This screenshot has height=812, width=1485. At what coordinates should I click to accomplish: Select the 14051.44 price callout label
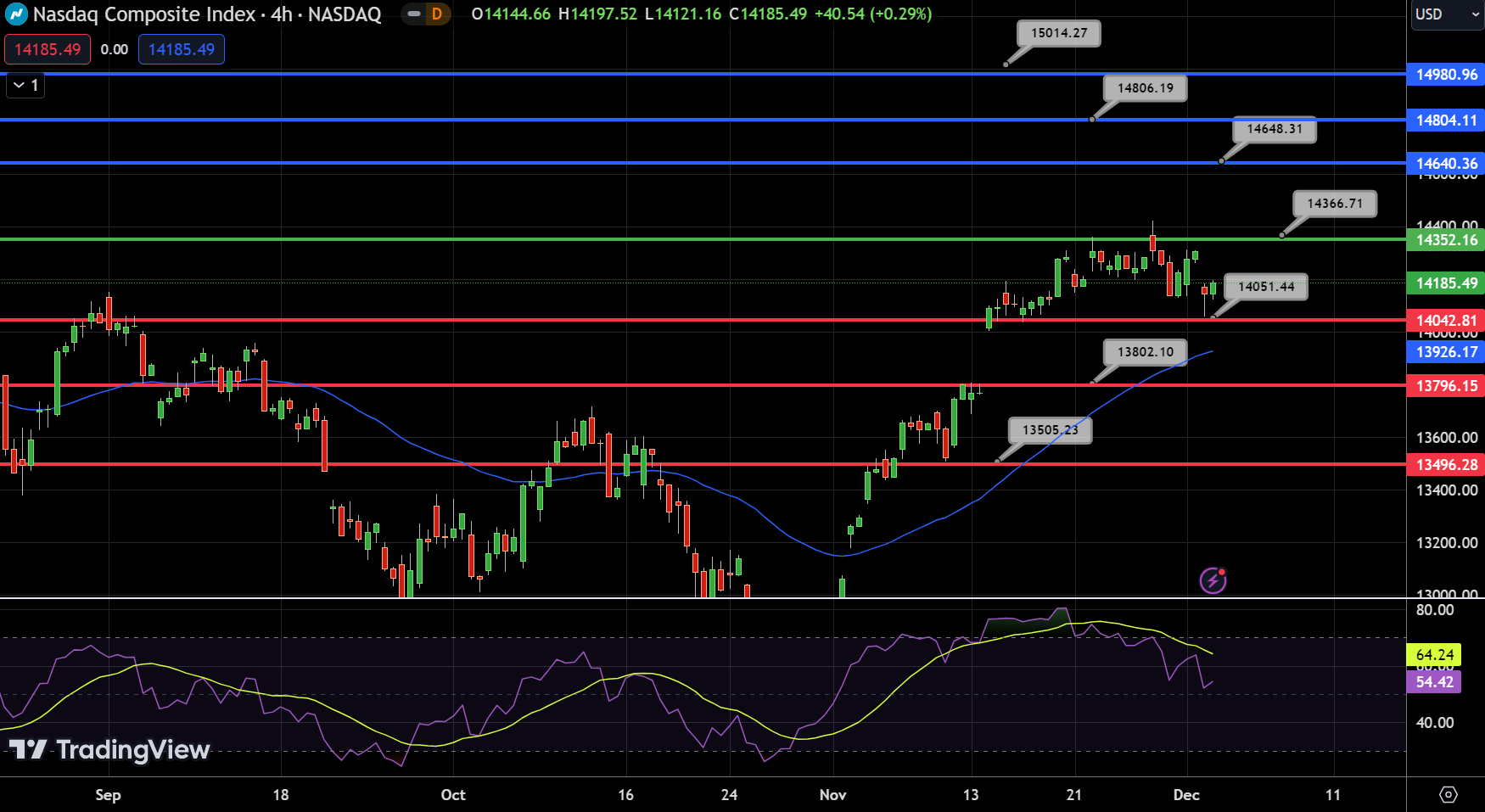pos(1266,287)
